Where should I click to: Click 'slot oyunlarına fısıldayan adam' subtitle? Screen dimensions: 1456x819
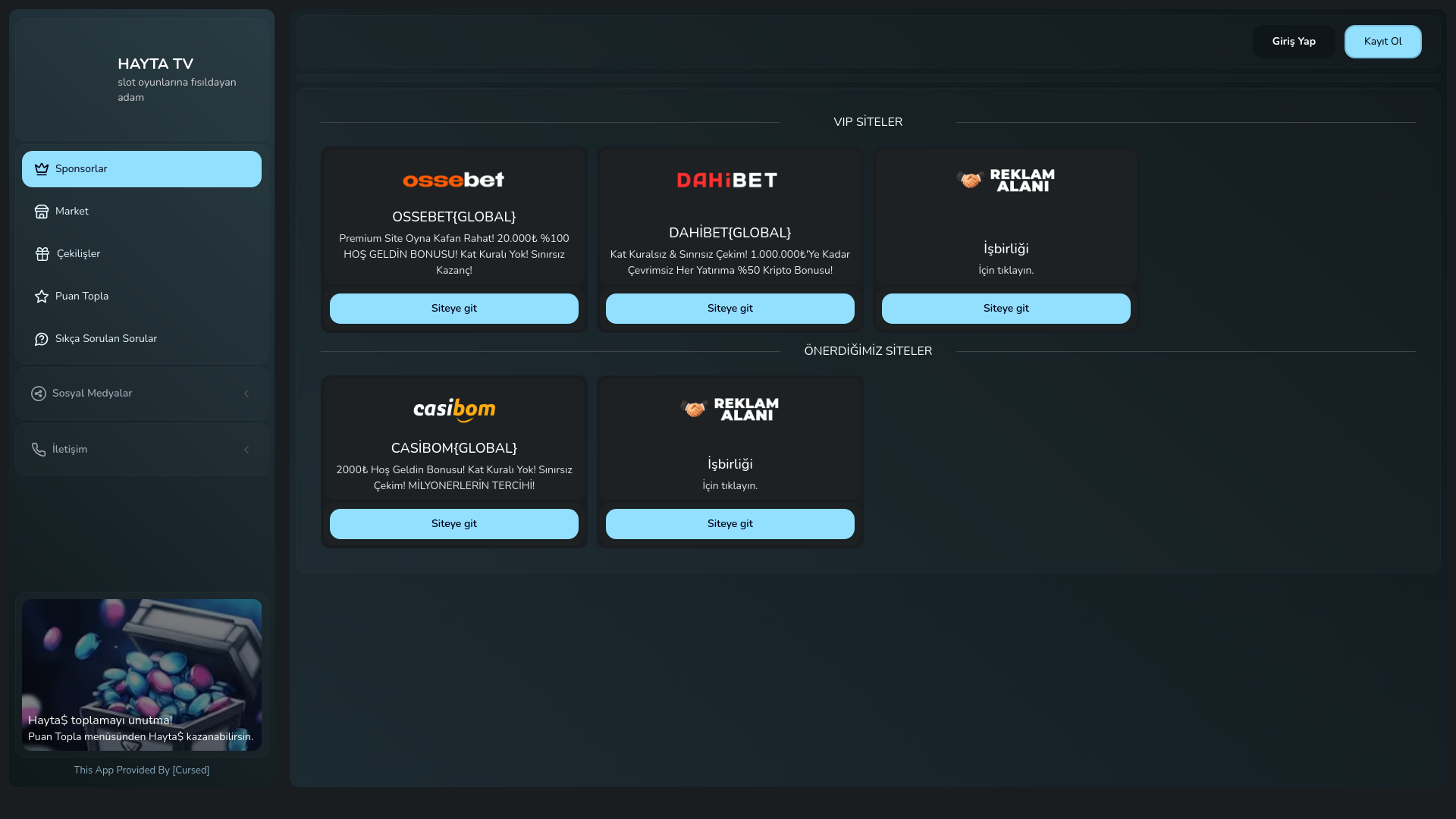177,90
